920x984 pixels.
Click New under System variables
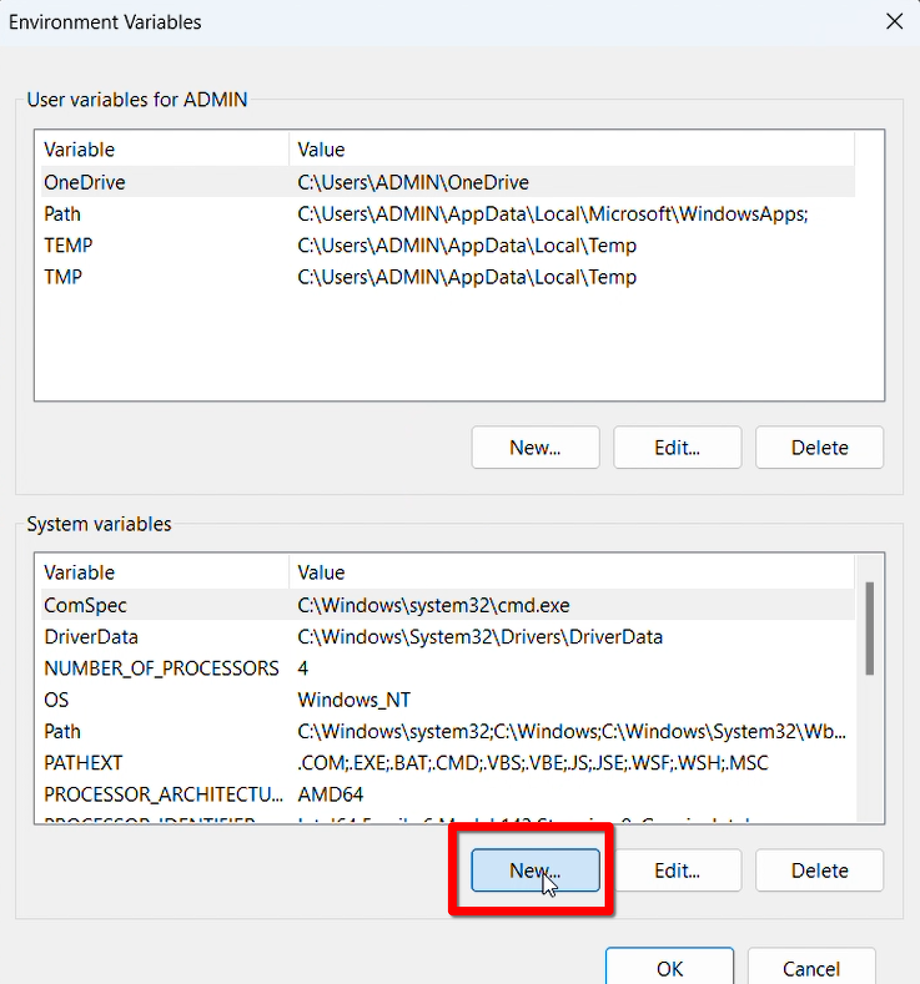(535, 870)
